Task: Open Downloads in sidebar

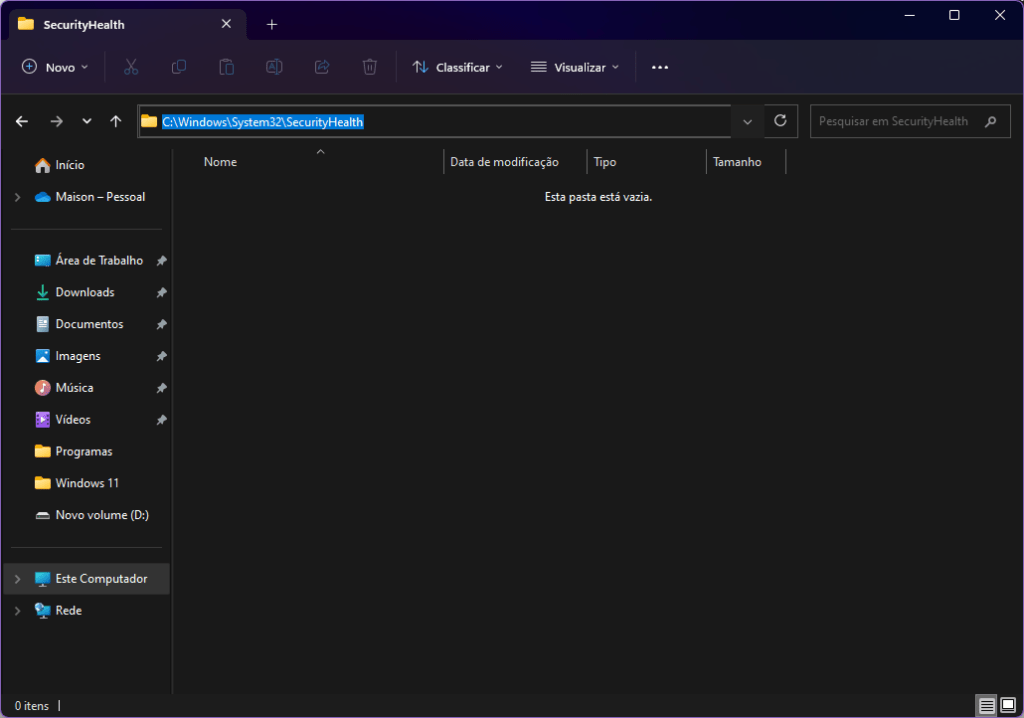Action: 84,292
